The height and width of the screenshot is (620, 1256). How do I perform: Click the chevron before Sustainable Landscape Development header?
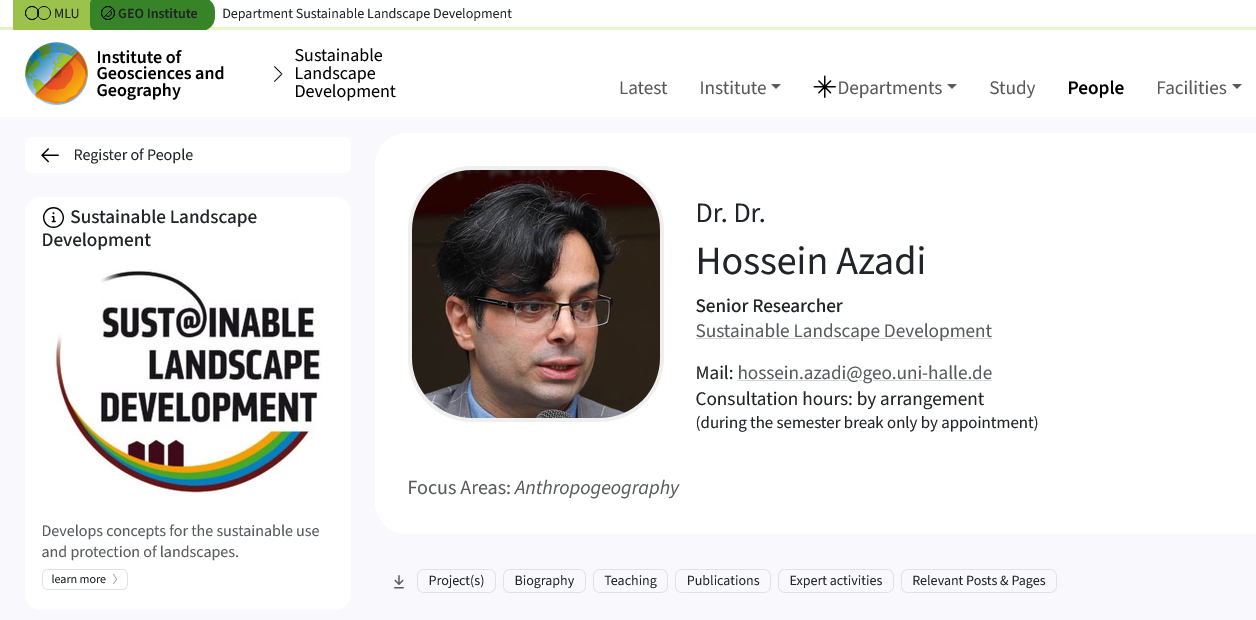pos(278,74)
